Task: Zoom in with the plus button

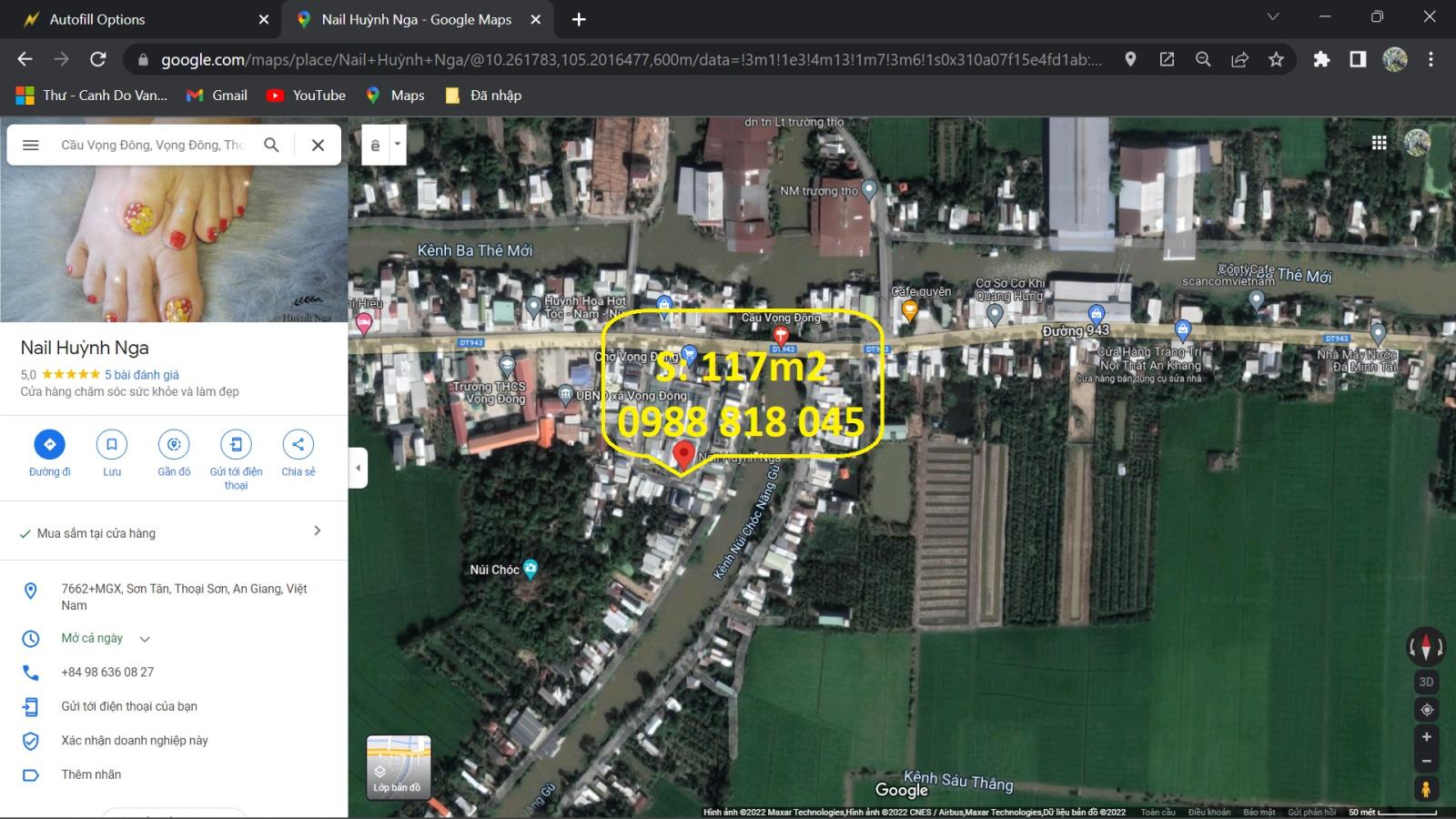Action: pos(1426,737)
